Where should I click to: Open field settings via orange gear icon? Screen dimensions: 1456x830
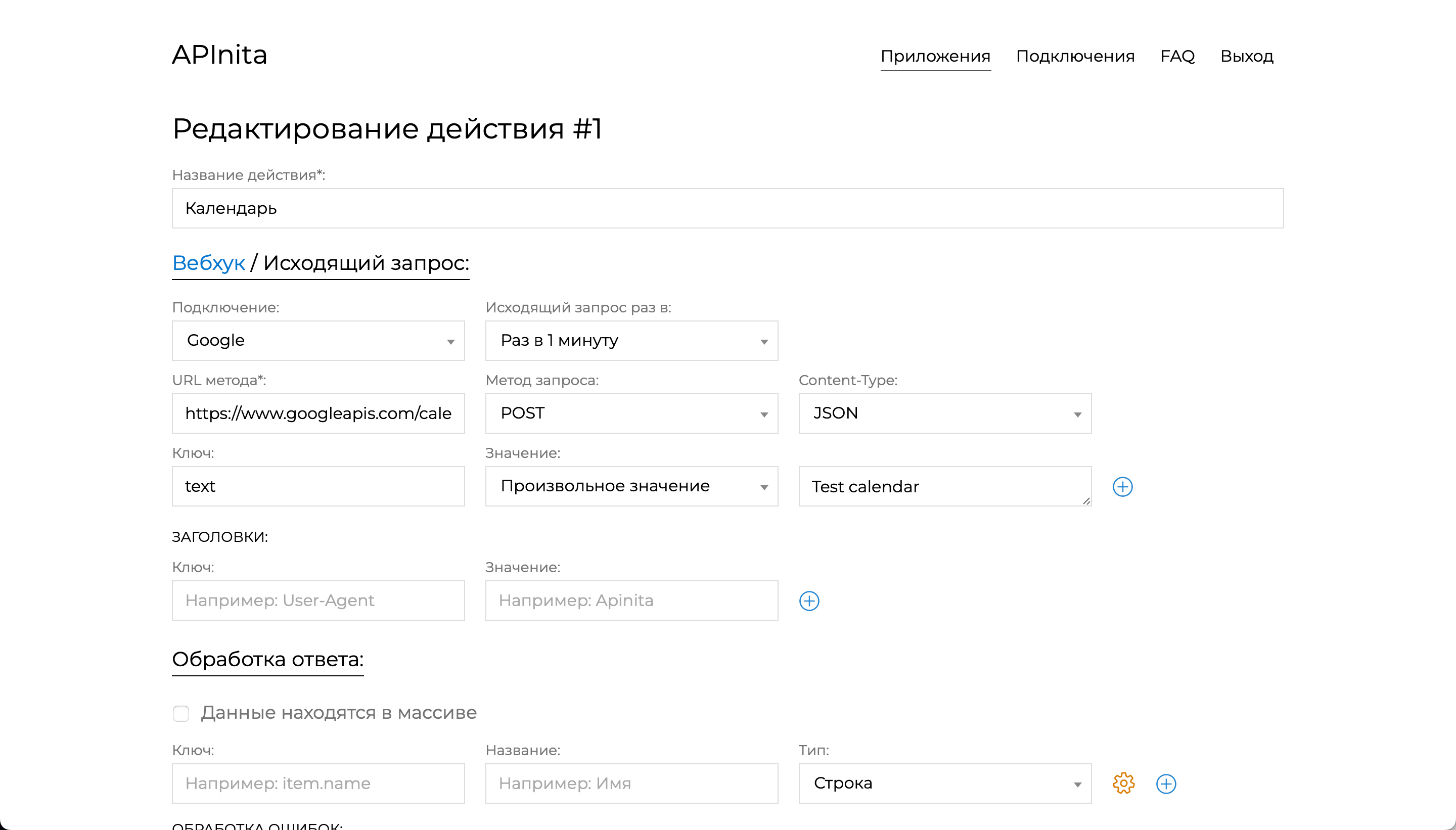pos(1122,783)
